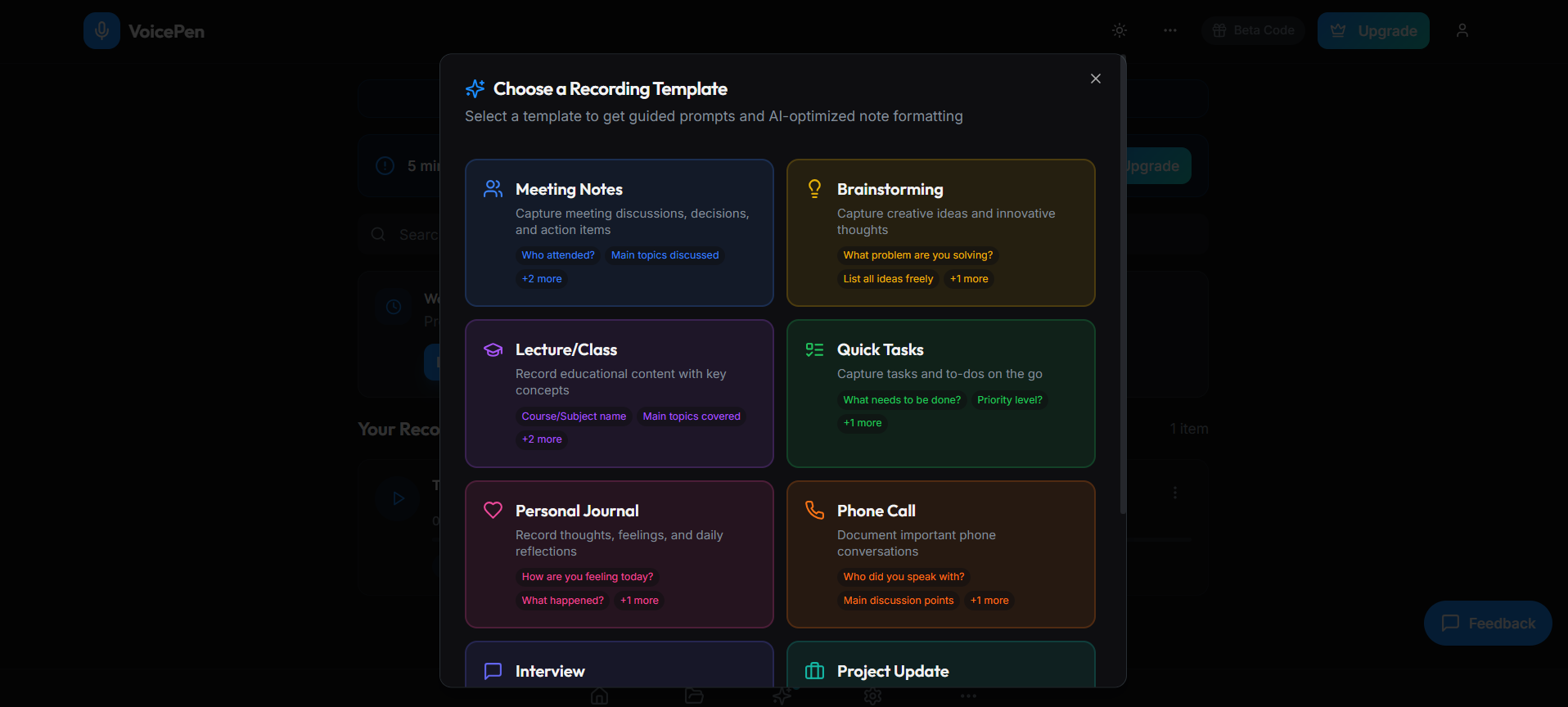Click the Upgrade button in the header
Screen dimensions: 1568x707
[x=1373, y=31]
